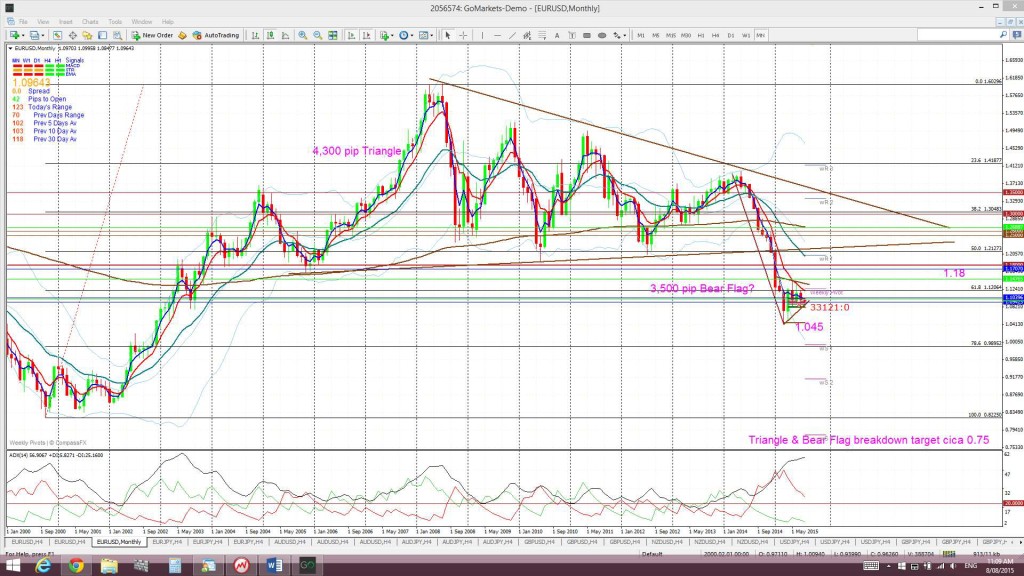Open the New Chart toolbar icon
Viewport: 1024px width, 576px height.
(14, 35)
